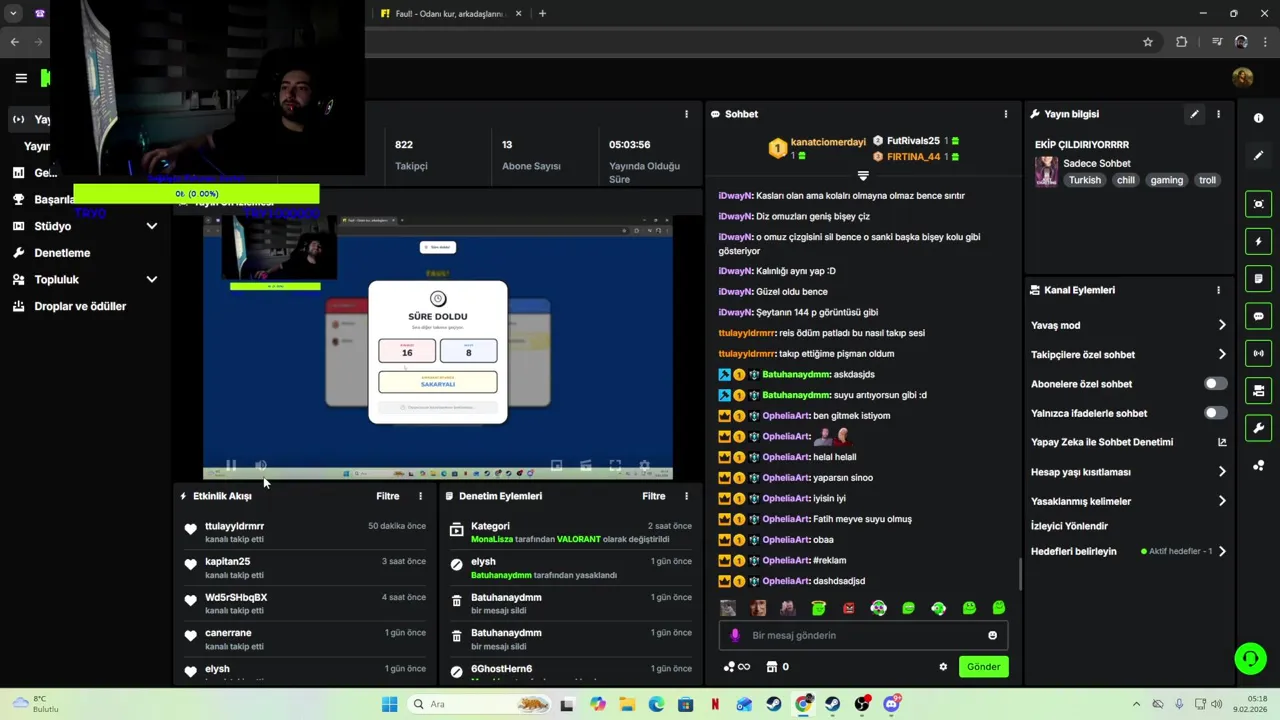Mute the stream preview volume icon
The height and width of the screenshot is (720, 1280).
click(261, 466)
